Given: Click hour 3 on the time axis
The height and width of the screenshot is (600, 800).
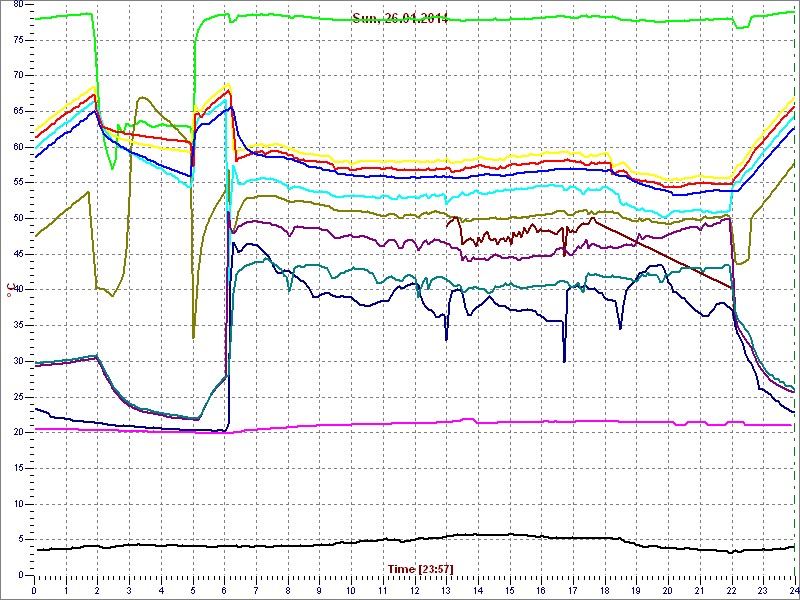Looking at the screenshot, I should coord(130,589).
